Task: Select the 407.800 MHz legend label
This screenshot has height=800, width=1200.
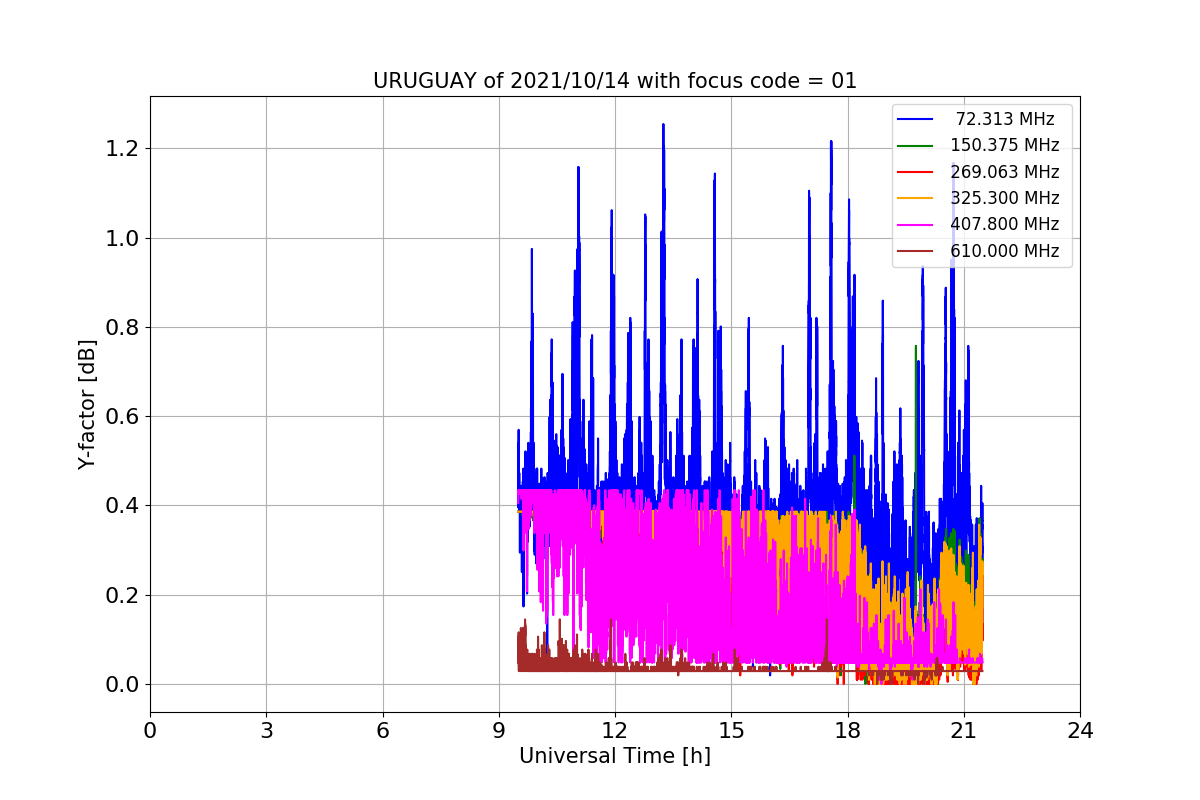Action: click(1005, 225)
